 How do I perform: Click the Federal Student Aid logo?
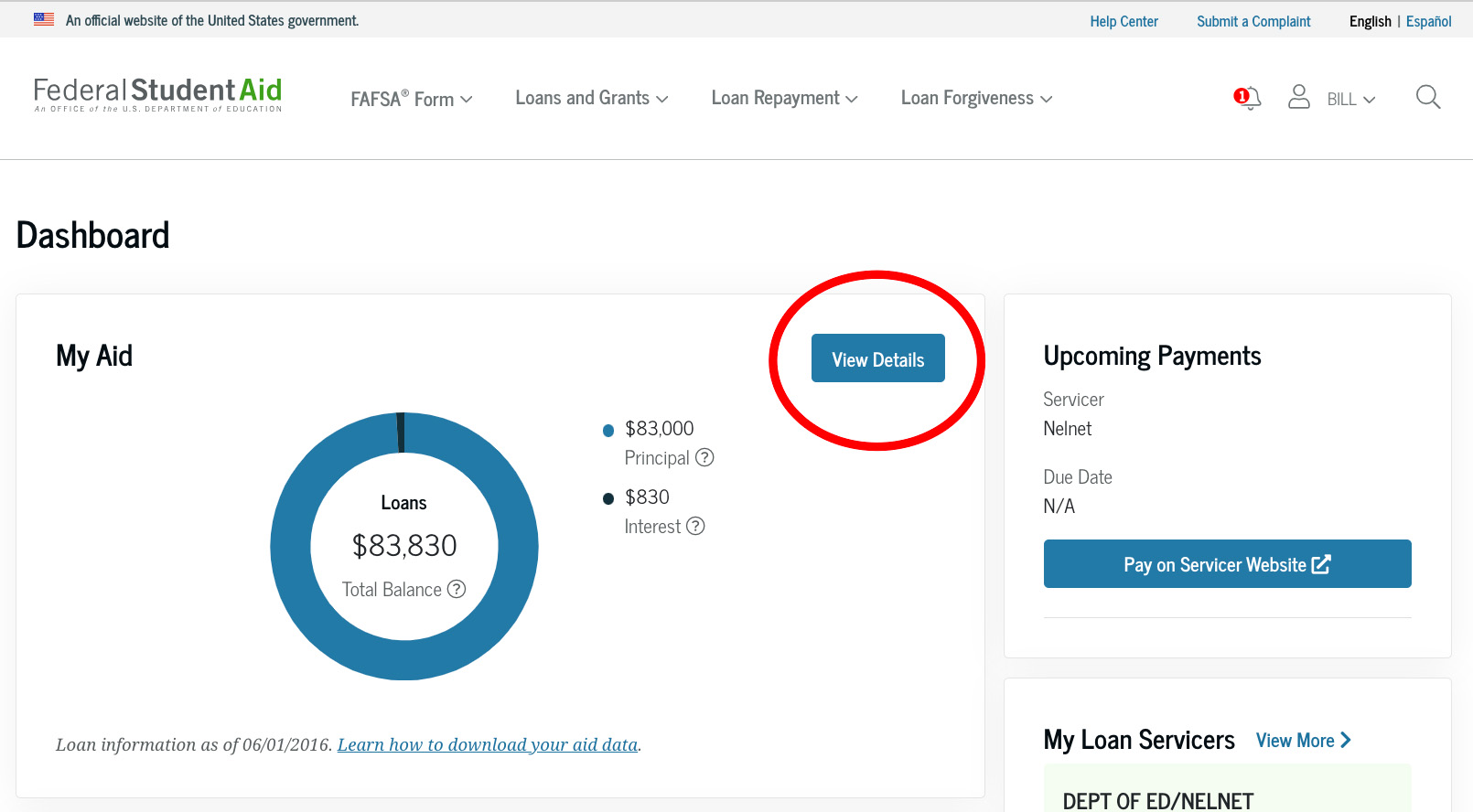tap(157, 94)
